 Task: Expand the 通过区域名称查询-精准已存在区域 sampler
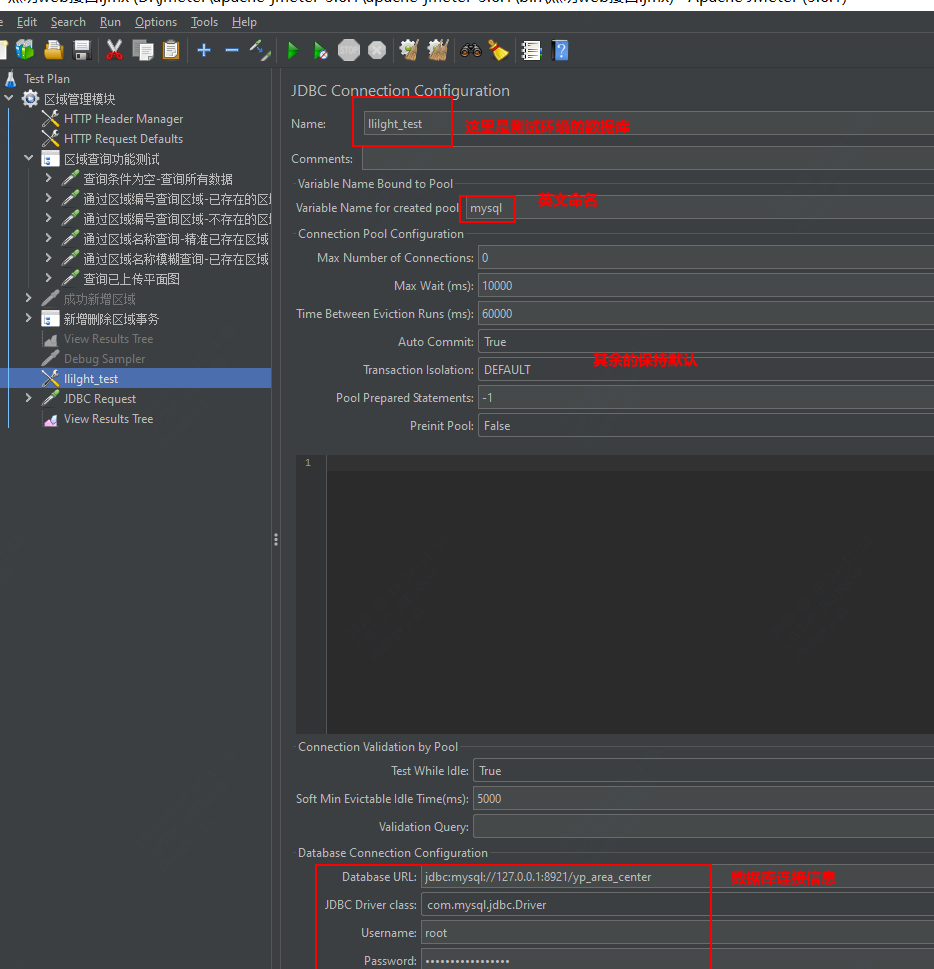point(48,238)
